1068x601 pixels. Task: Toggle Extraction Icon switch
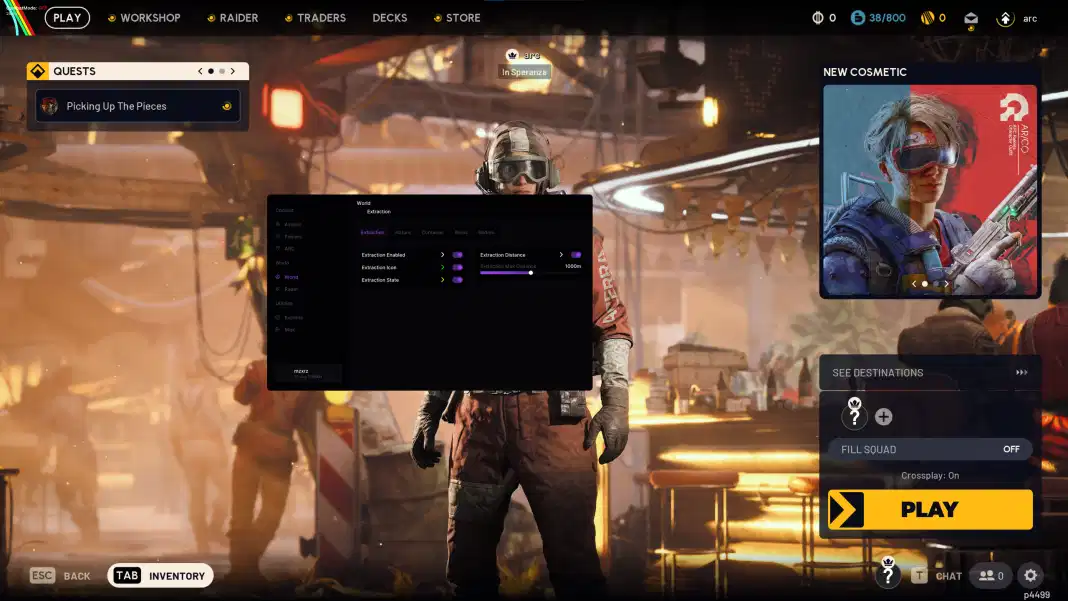(x=458, y=267)
